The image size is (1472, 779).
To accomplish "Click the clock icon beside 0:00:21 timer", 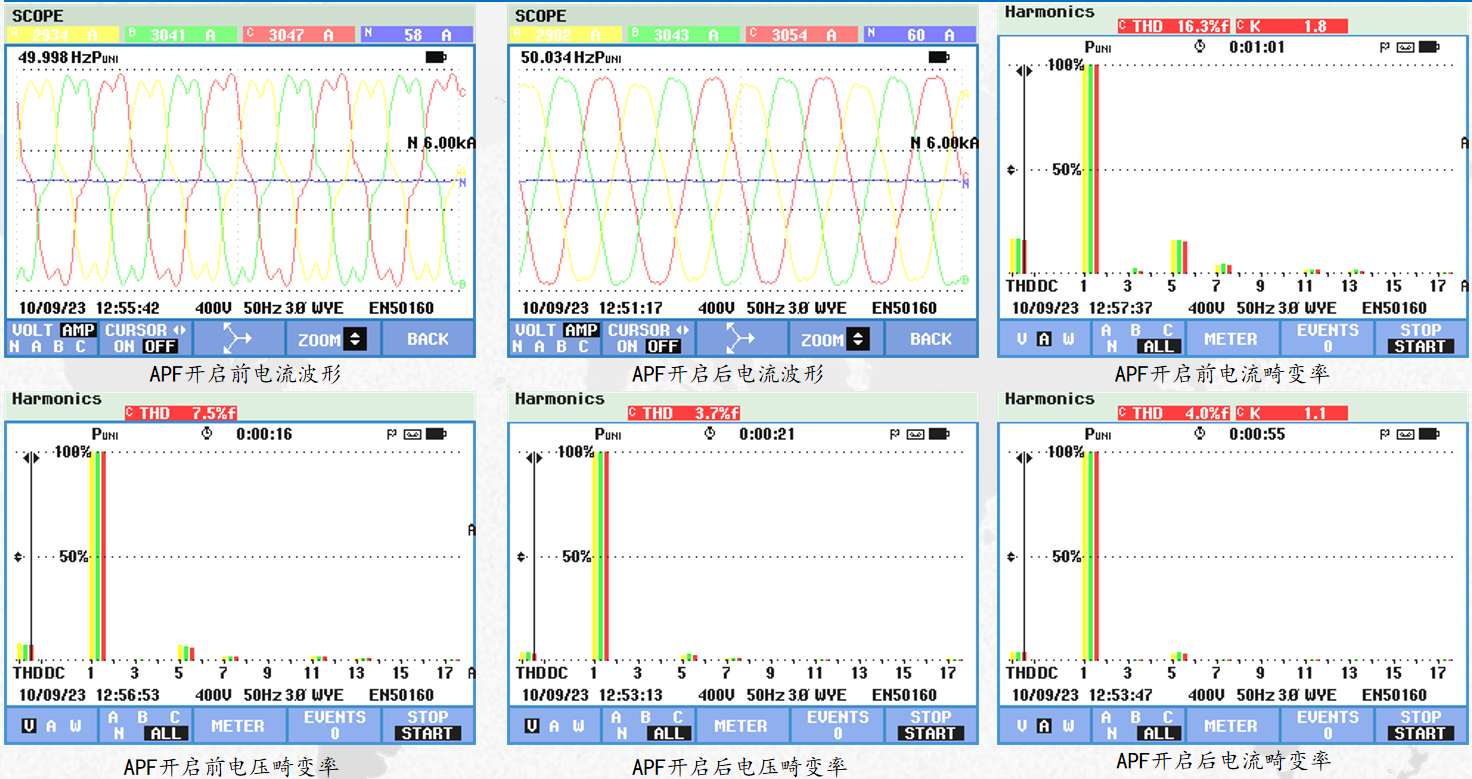I will pyautogui.click(x=710, y=434).
